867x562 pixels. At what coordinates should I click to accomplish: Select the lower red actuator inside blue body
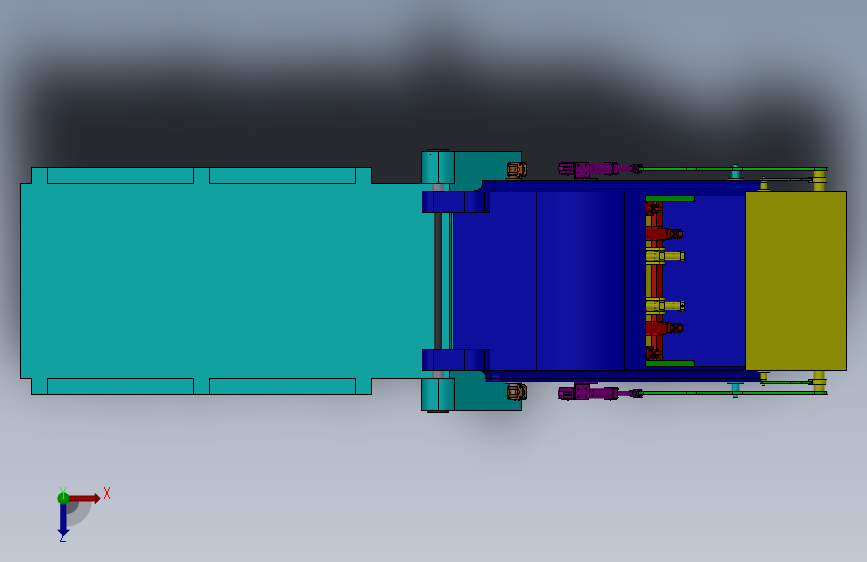664,328
